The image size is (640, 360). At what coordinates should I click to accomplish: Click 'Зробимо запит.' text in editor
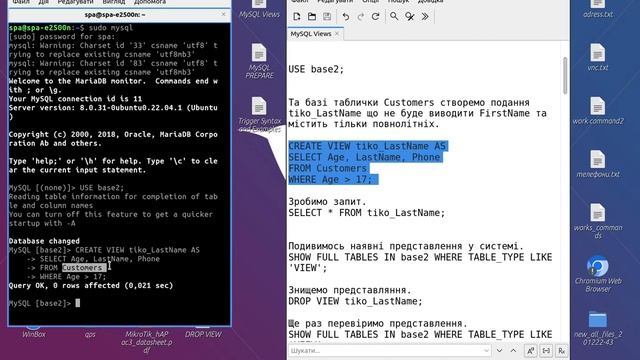327,202
